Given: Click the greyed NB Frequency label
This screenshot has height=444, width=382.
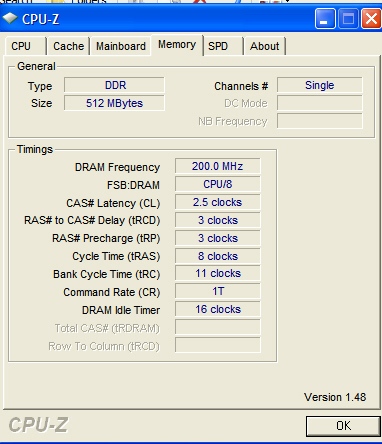Looking at the screenshot, I should [233, 122].
